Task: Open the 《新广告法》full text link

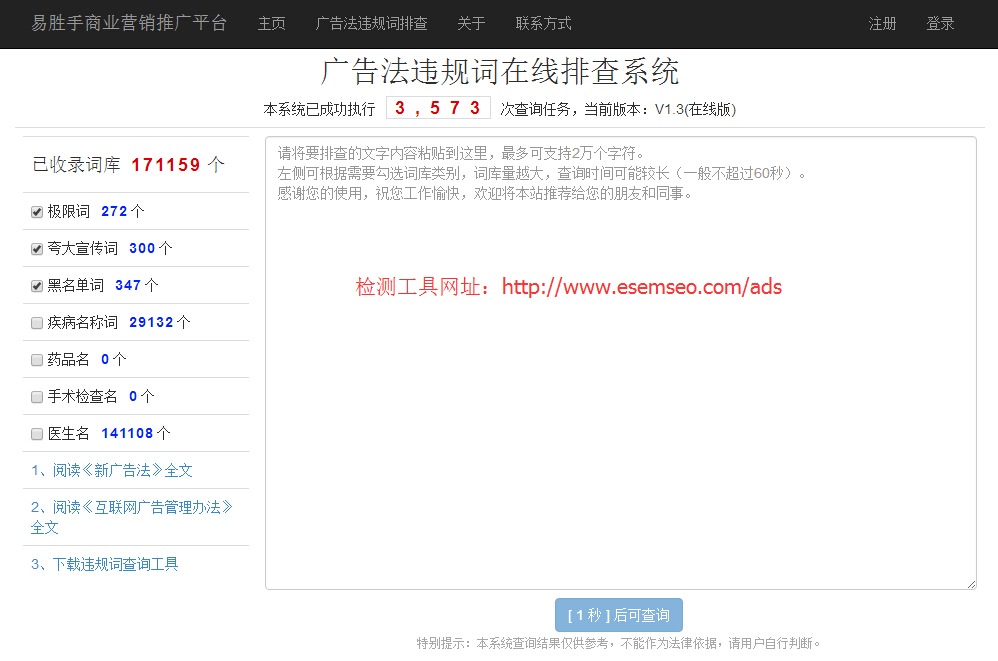Action: (x=113, y=469)
